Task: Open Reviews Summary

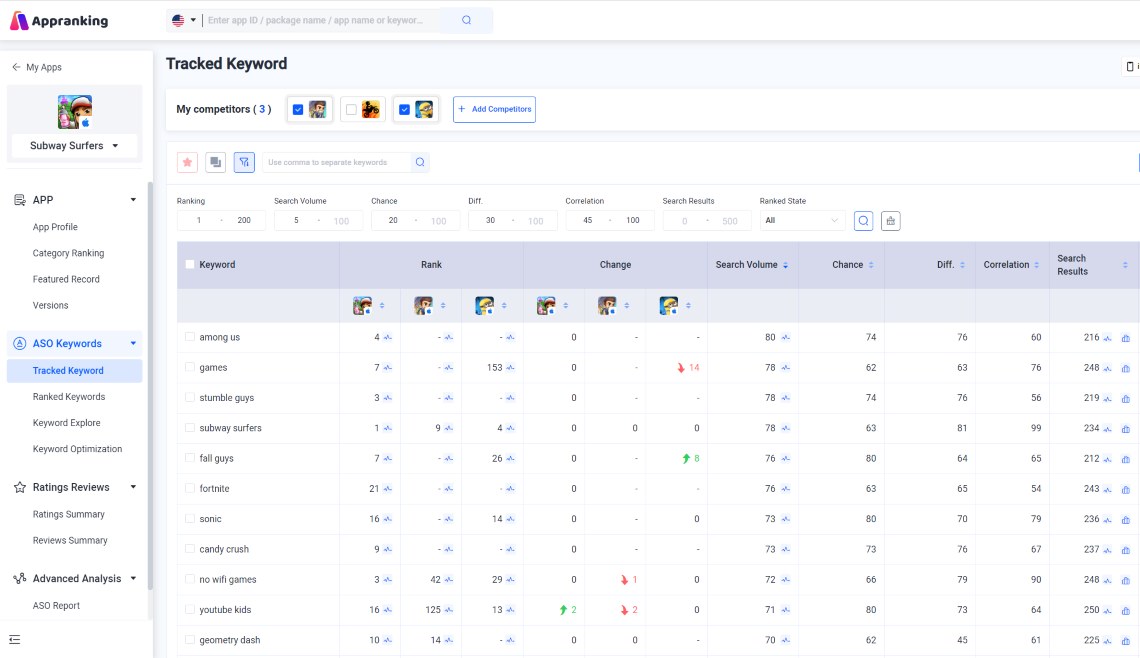Action: (71, 541)
